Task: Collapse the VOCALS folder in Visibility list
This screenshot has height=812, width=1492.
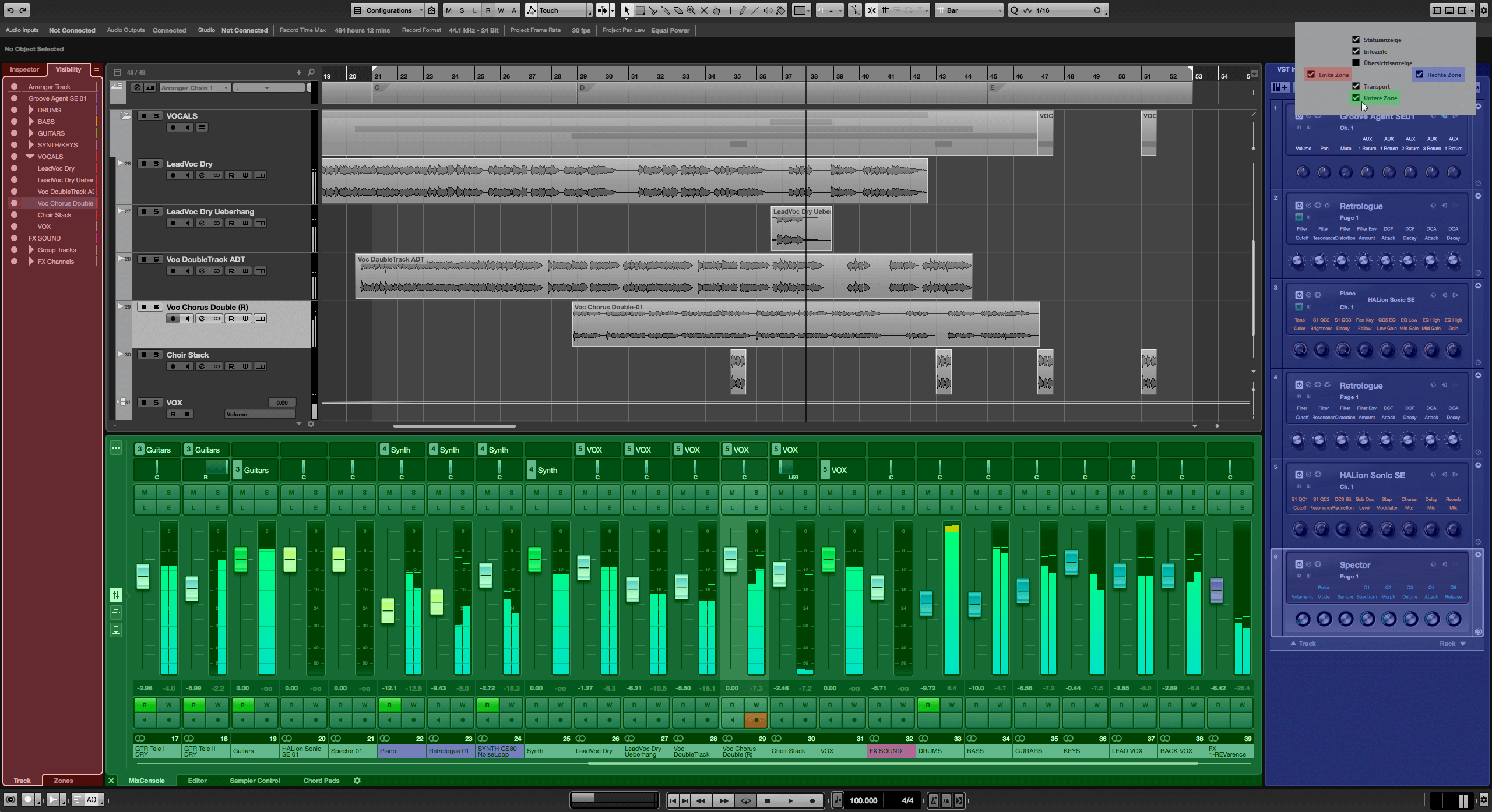Action: 30,157
